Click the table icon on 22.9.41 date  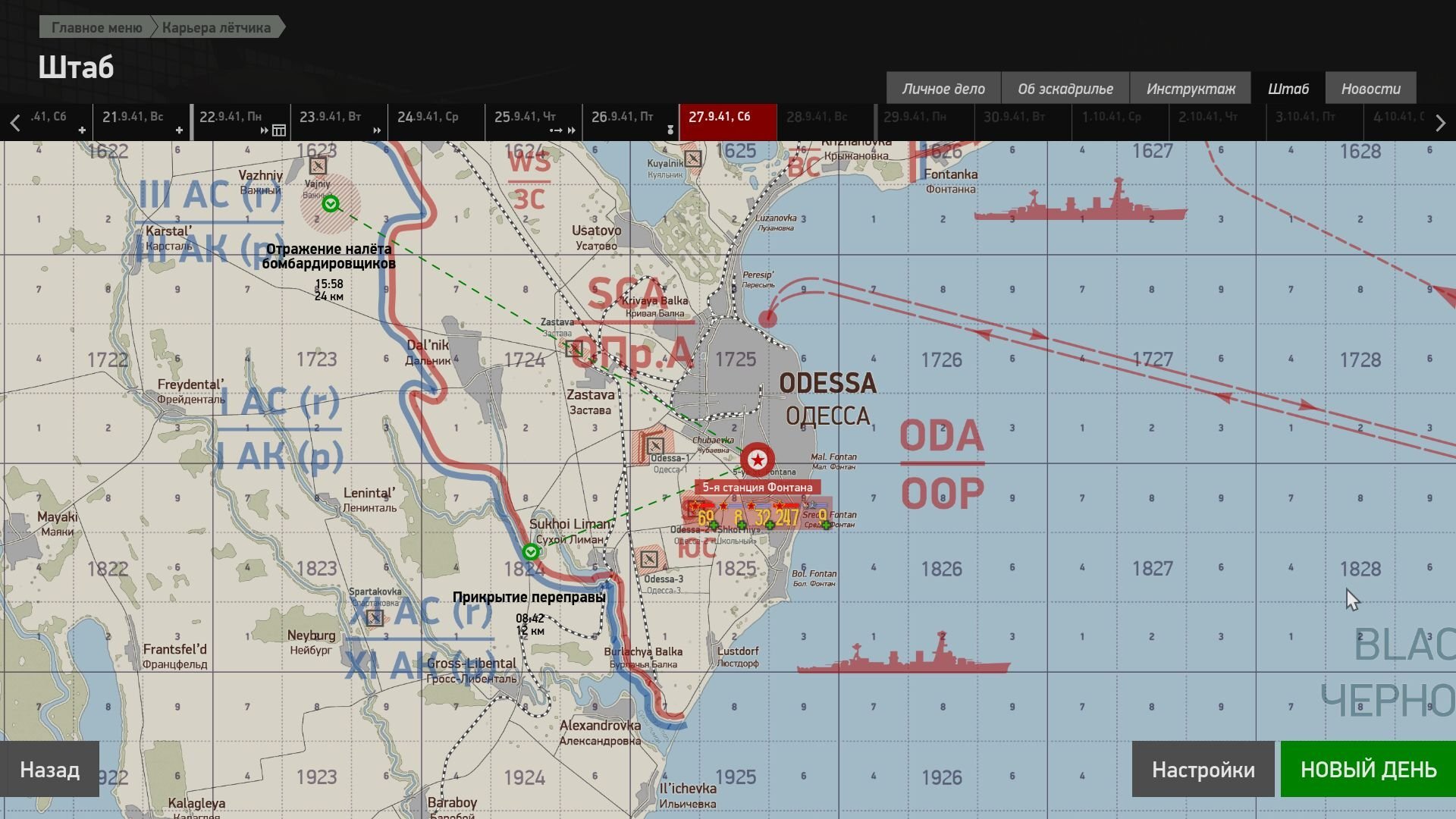point(279,130)
